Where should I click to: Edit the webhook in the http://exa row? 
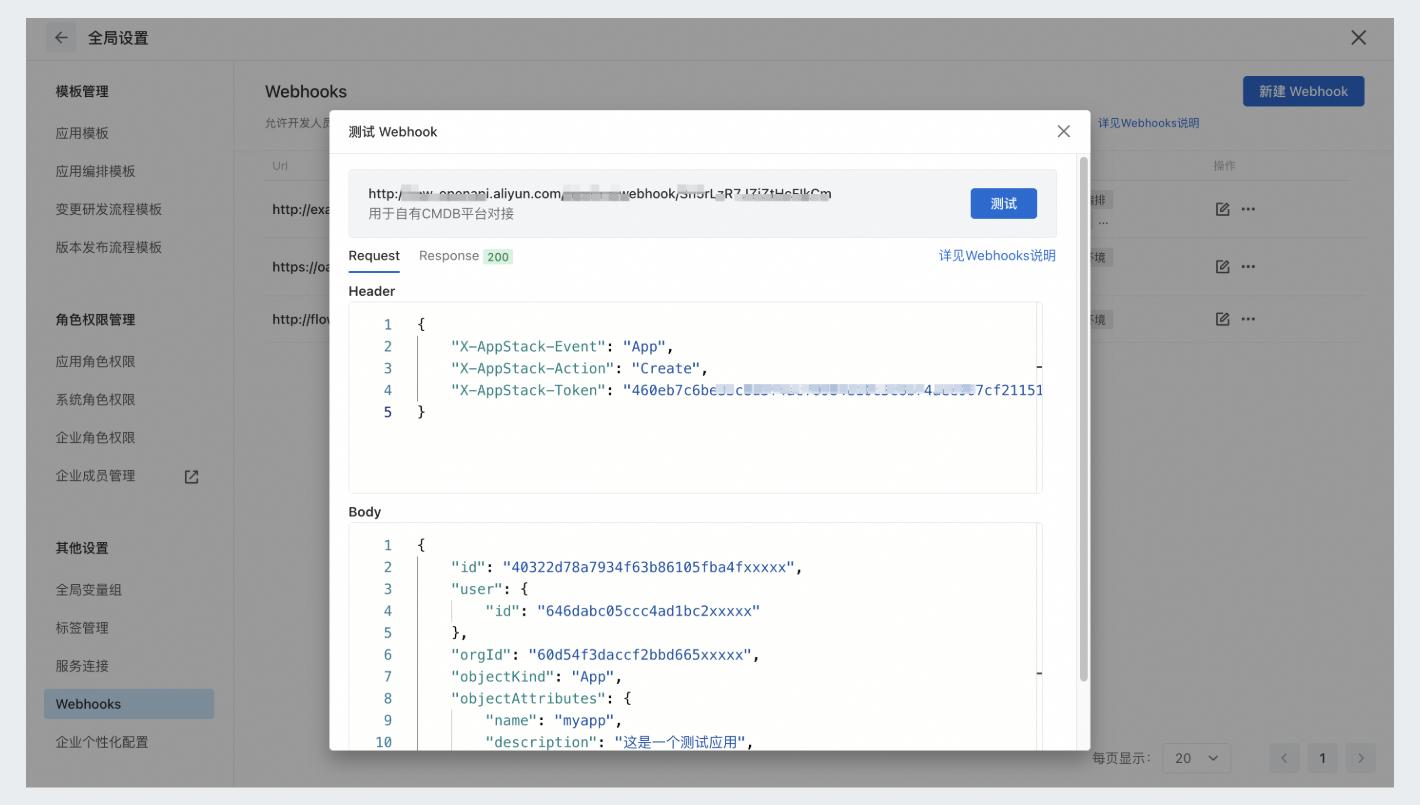[1222, 209]
